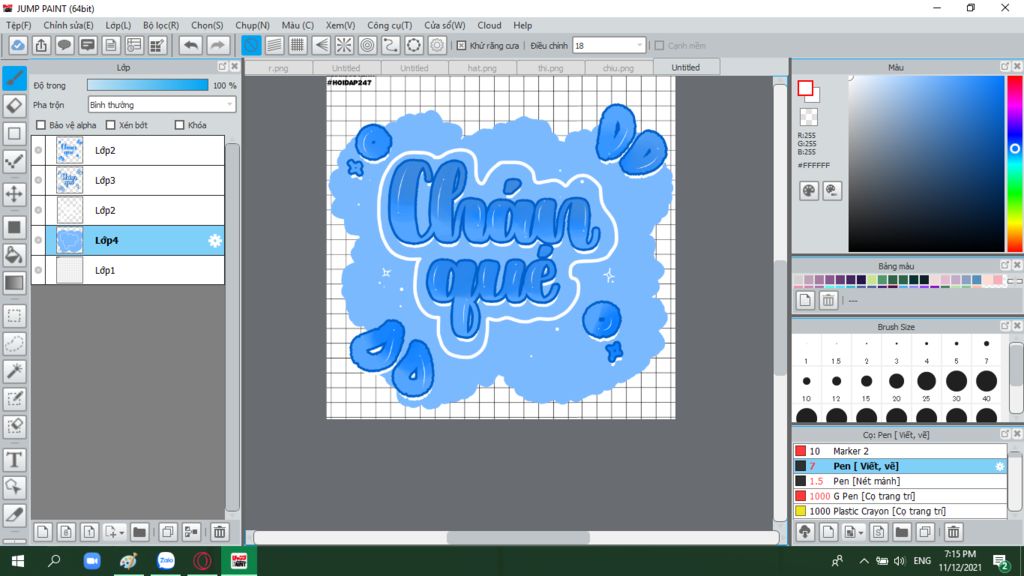Screen dimensions: 1024x576
Task: Open Công cụ(T) menu
Action: [x=389, y=25]
